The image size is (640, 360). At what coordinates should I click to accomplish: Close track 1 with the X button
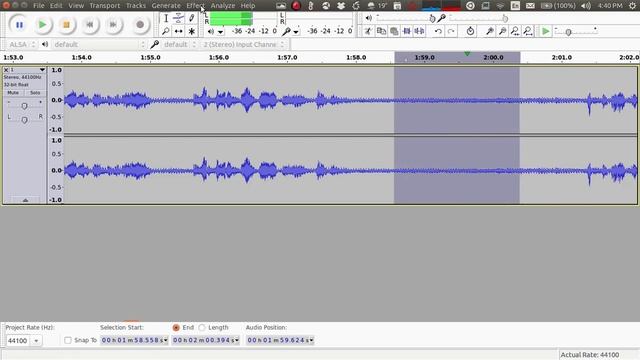6,70
